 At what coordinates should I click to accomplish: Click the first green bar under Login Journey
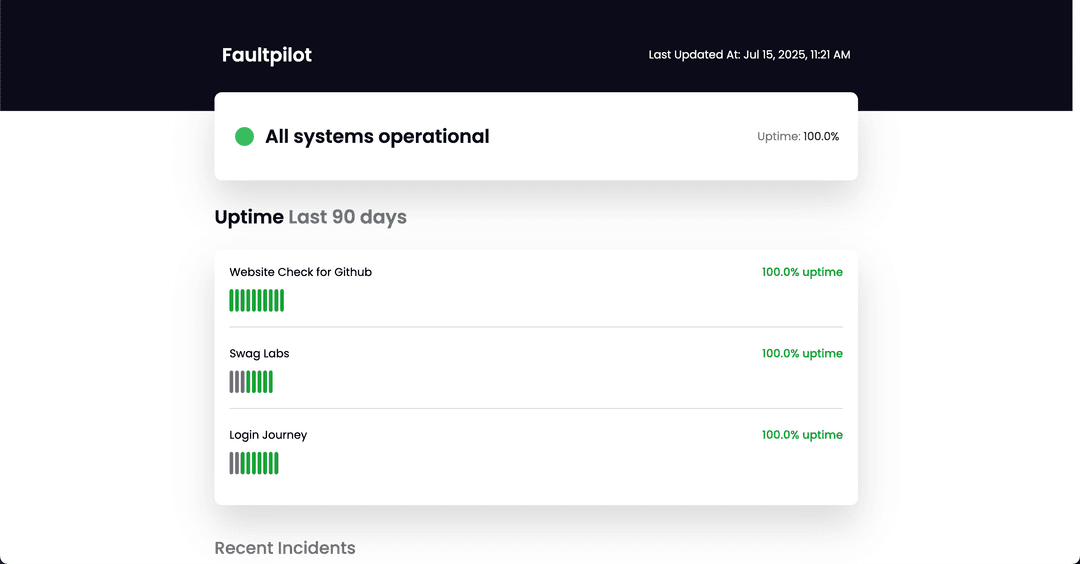point(242,463)
